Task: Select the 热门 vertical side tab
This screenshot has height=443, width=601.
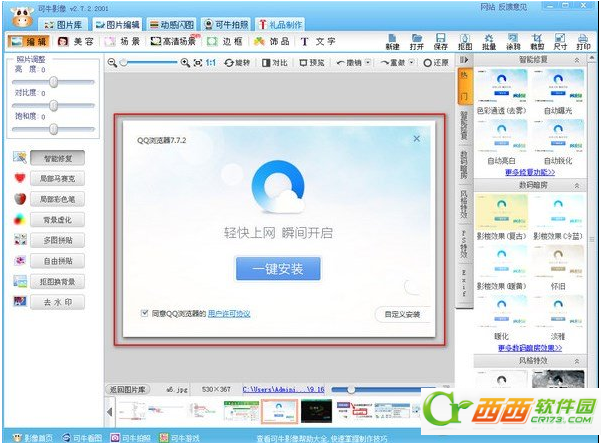Action: tap(465, 86)
